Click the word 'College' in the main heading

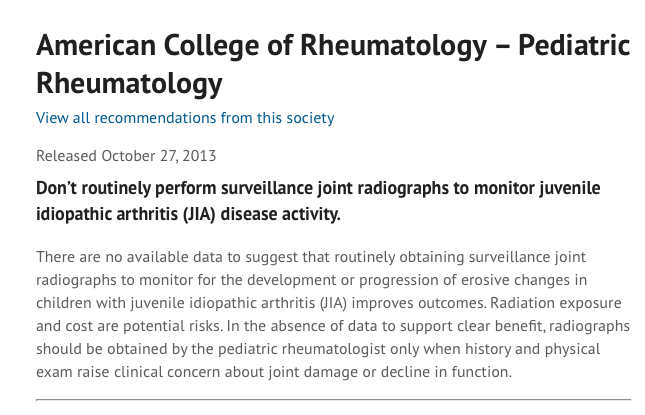pyautogui.click(x=211, y=46)
